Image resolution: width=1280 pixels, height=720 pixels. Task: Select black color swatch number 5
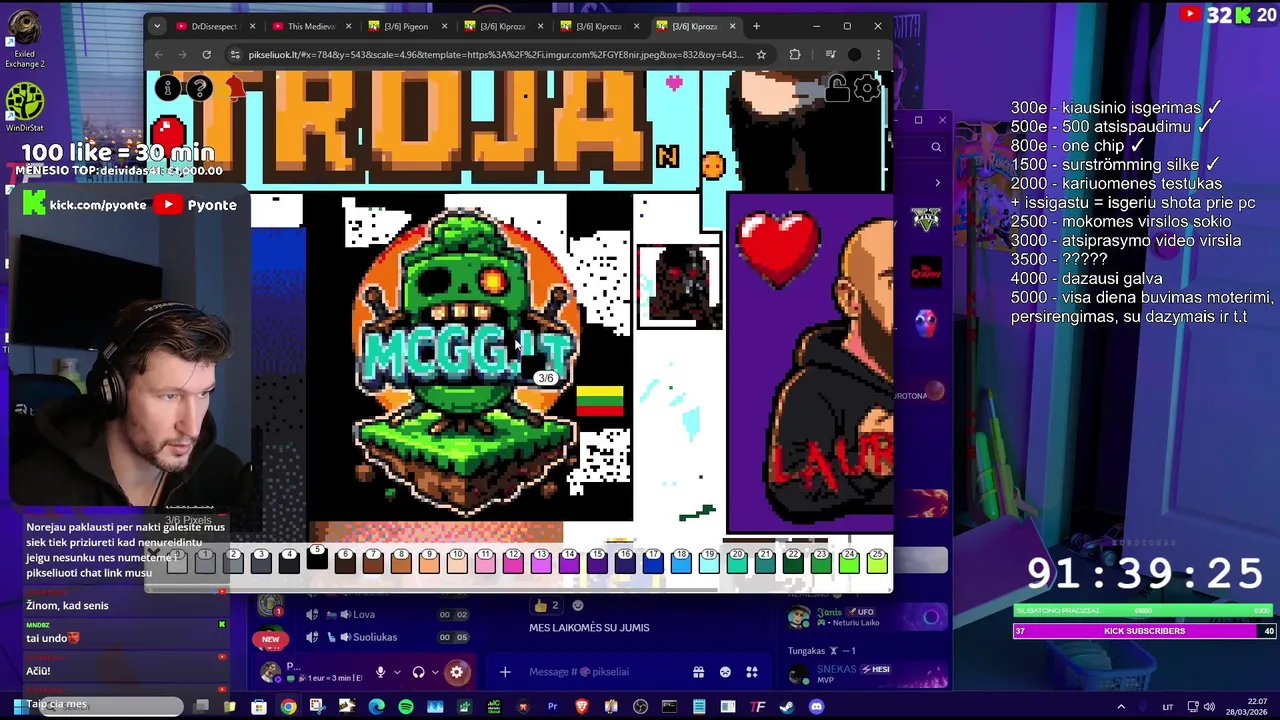317,561
